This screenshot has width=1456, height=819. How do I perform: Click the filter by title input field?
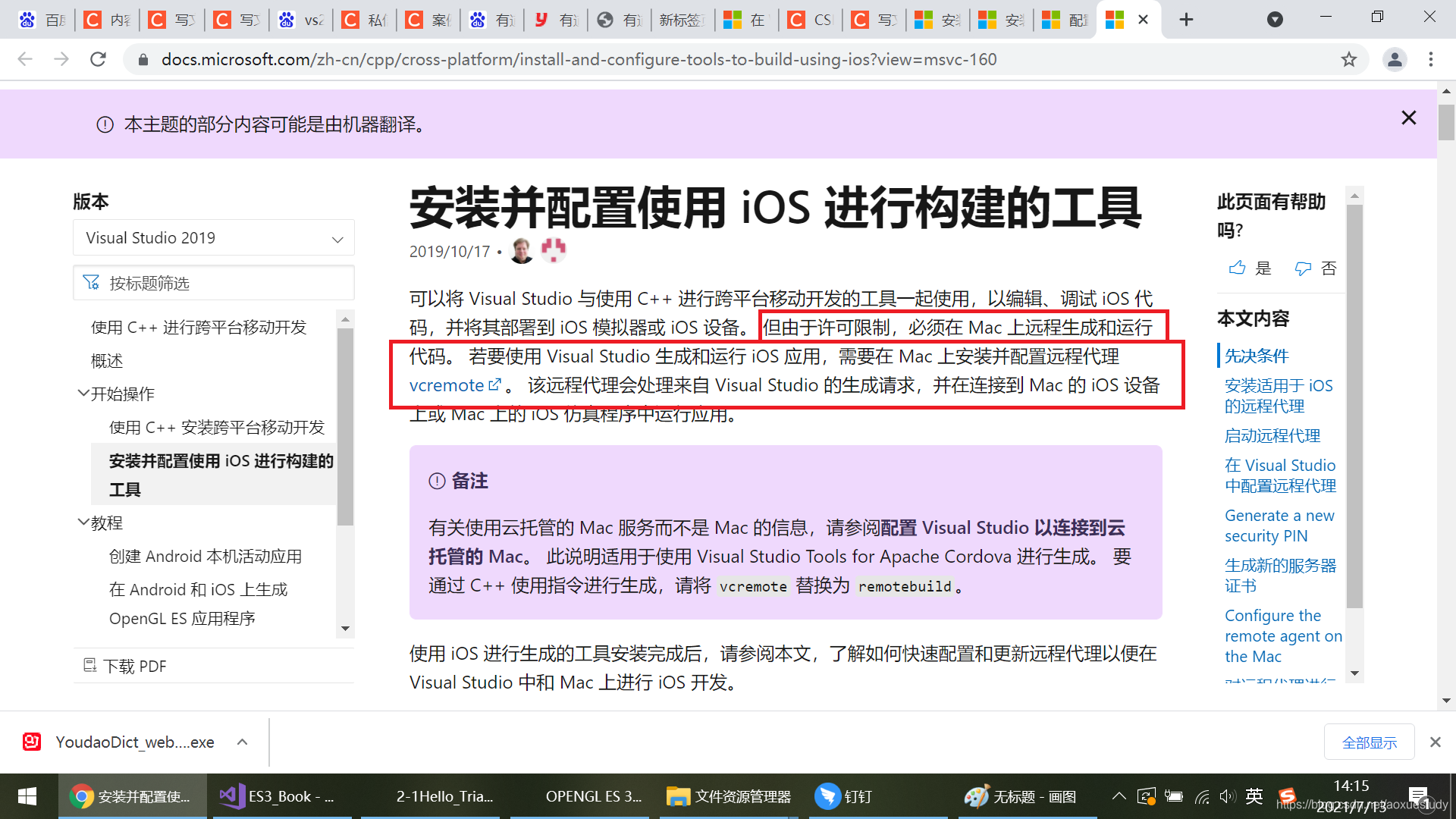pos(214,283)
